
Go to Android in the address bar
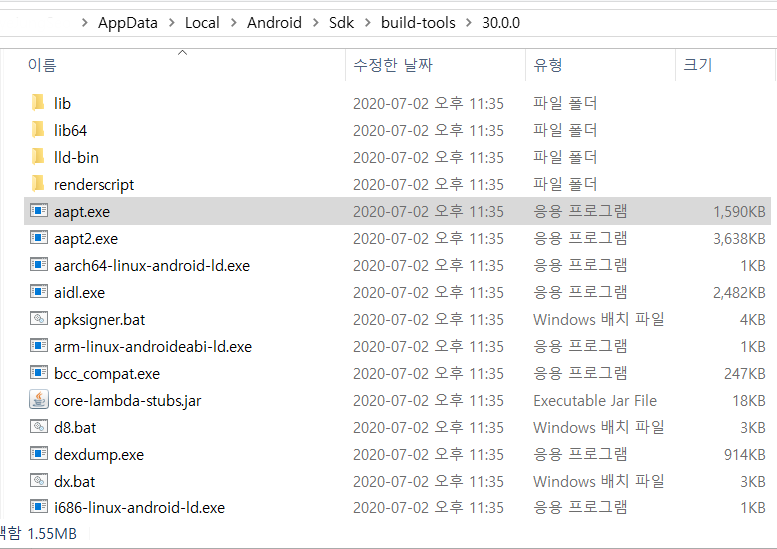point(274,23)
